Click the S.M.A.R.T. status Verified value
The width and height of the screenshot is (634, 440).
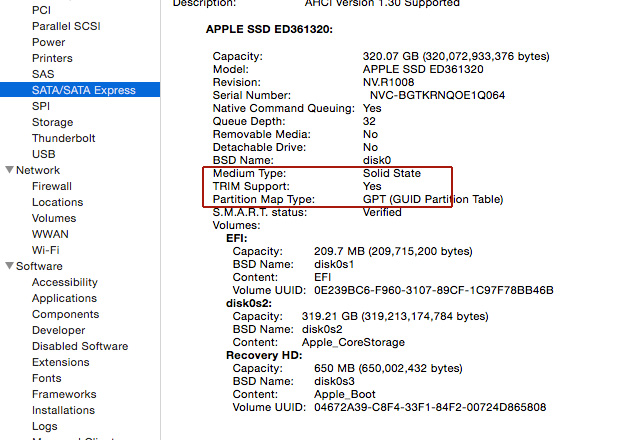point(382,212)
